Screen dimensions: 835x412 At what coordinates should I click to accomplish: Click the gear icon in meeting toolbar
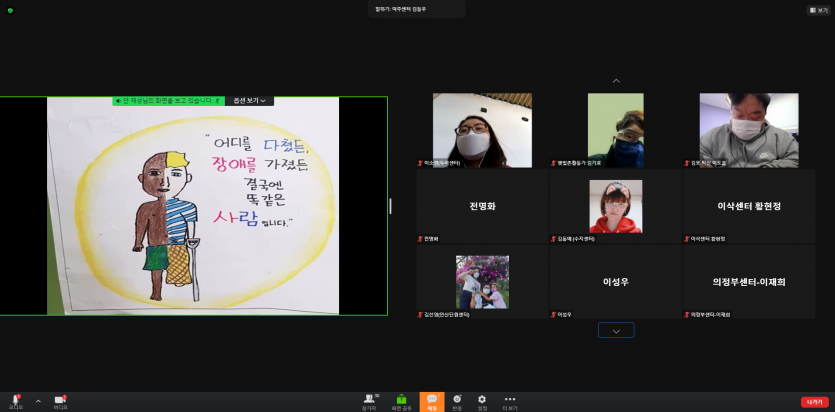(482, 399)
